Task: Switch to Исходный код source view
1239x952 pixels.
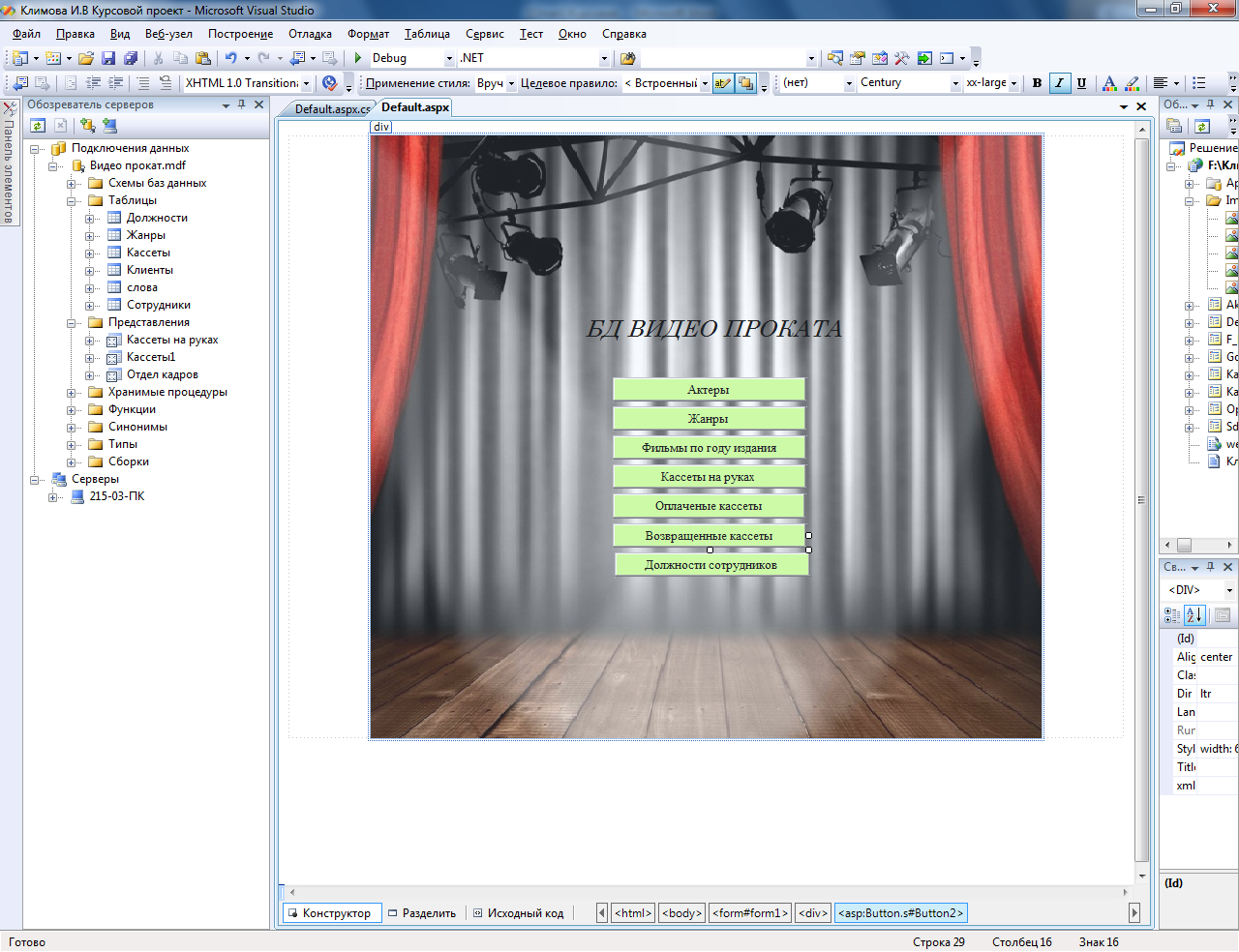Action: pyautogui.click(x=518, y=913)
